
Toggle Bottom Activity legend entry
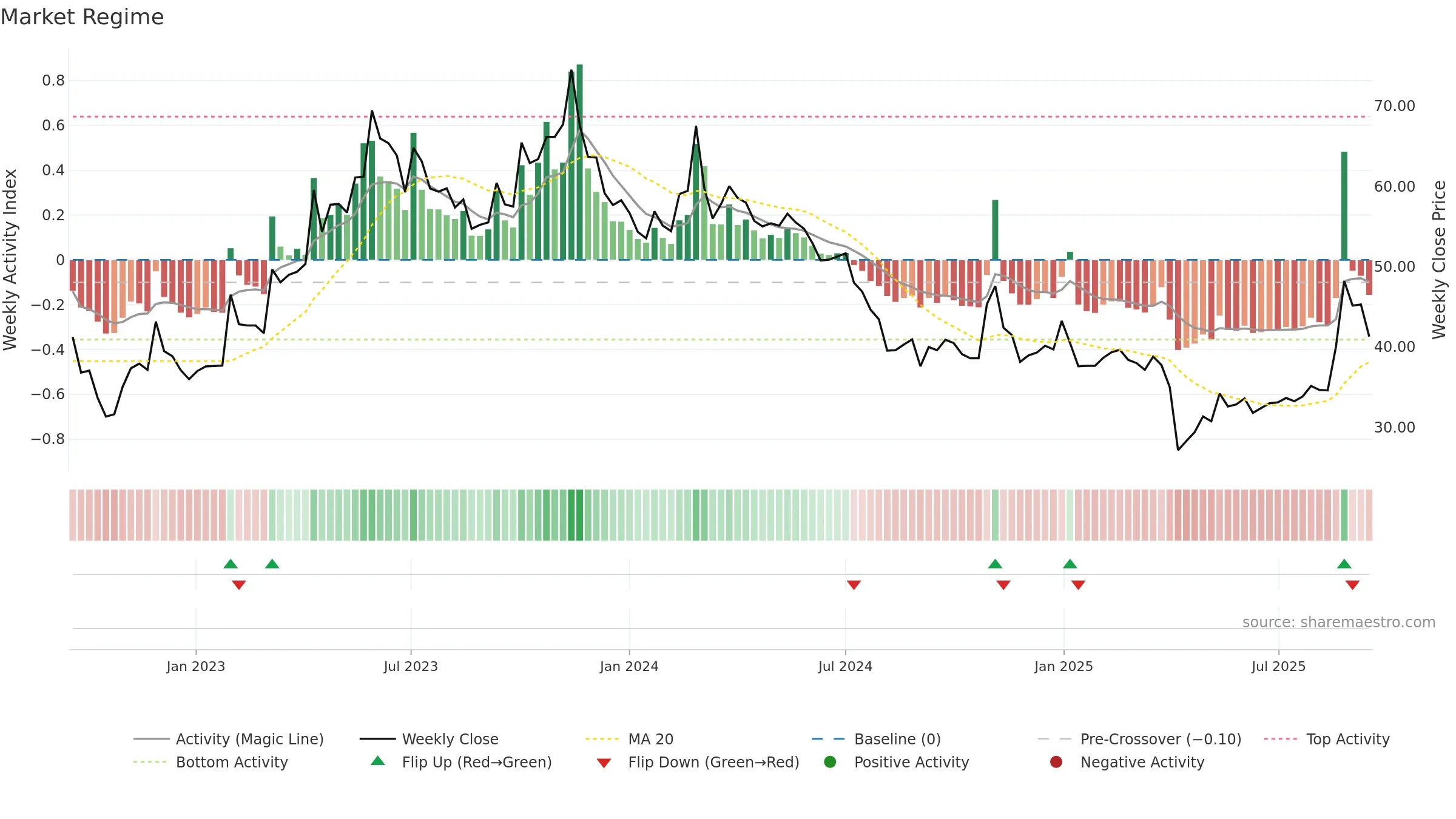211,762
